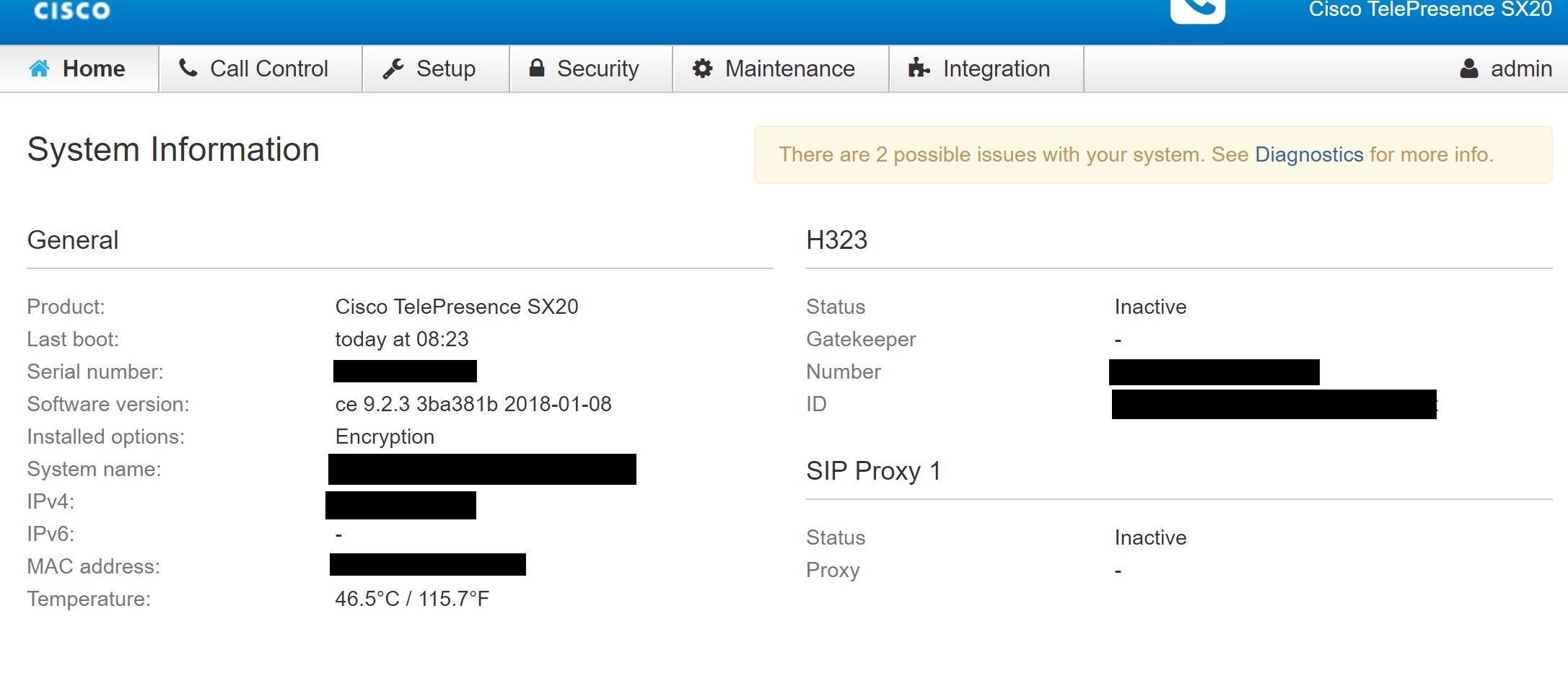The height and width of the screenshot is (681, 1568).
Task: Click the Cisco logo in the header
Action: point(70,11)
